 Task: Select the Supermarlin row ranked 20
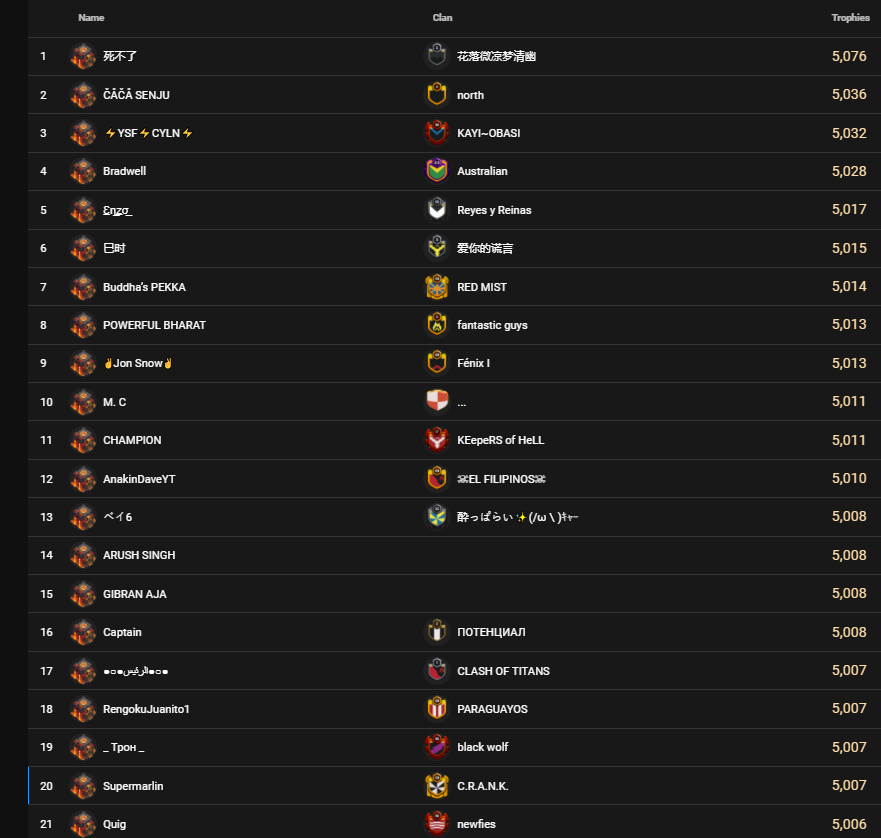pyautogui.click(x=454, y=786)
